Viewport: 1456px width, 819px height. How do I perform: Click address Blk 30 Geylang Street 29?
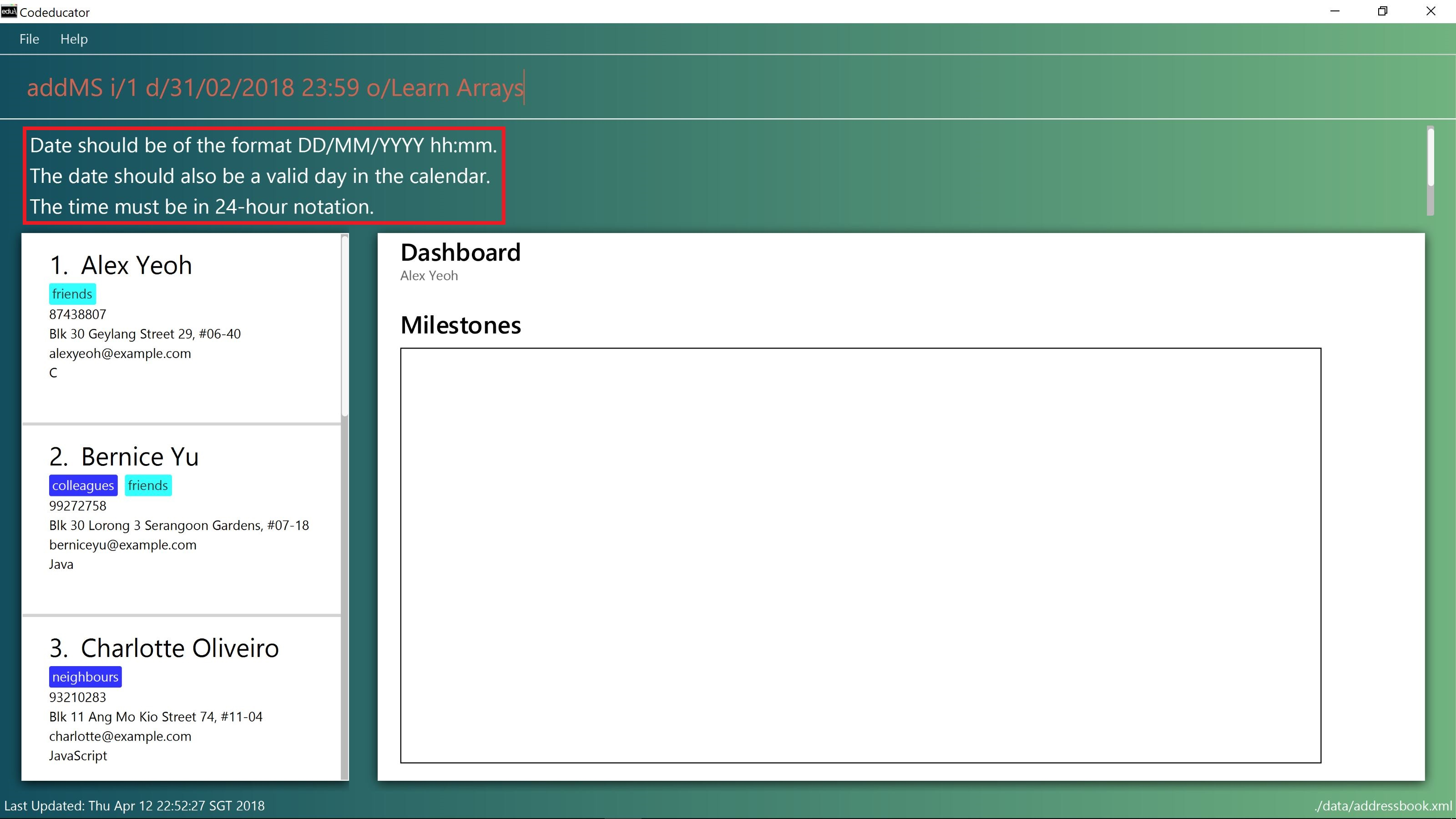145,334
